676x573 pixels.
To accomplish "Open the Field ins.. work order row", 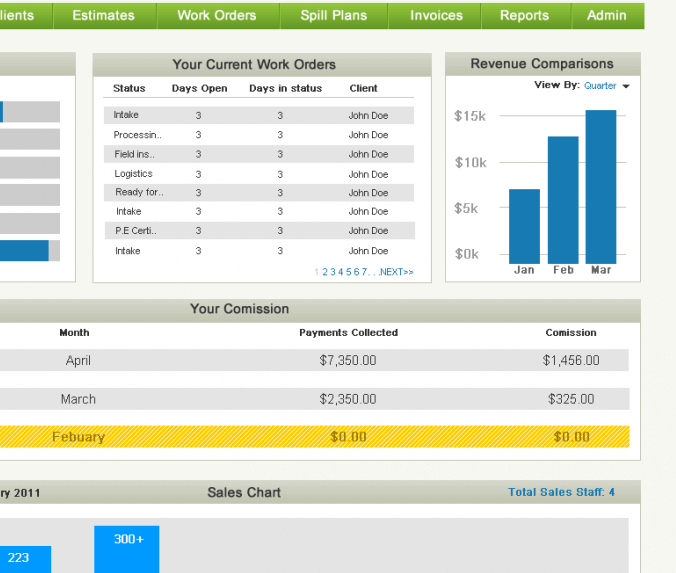I will (x=258, y=154).
